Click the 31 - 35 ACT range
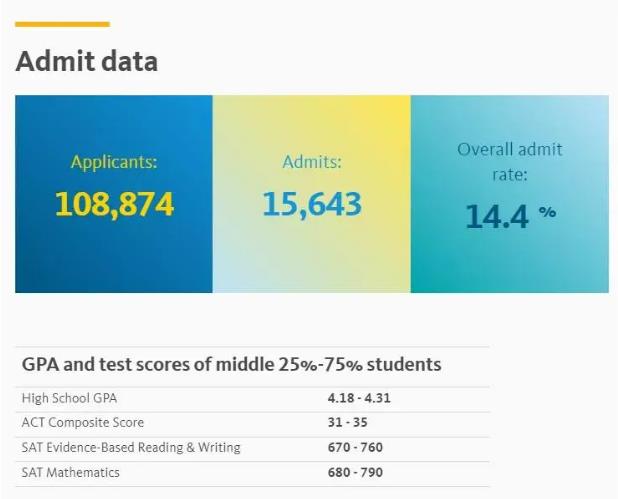This screenshot has width=618, height=499. tap(348, 423)
